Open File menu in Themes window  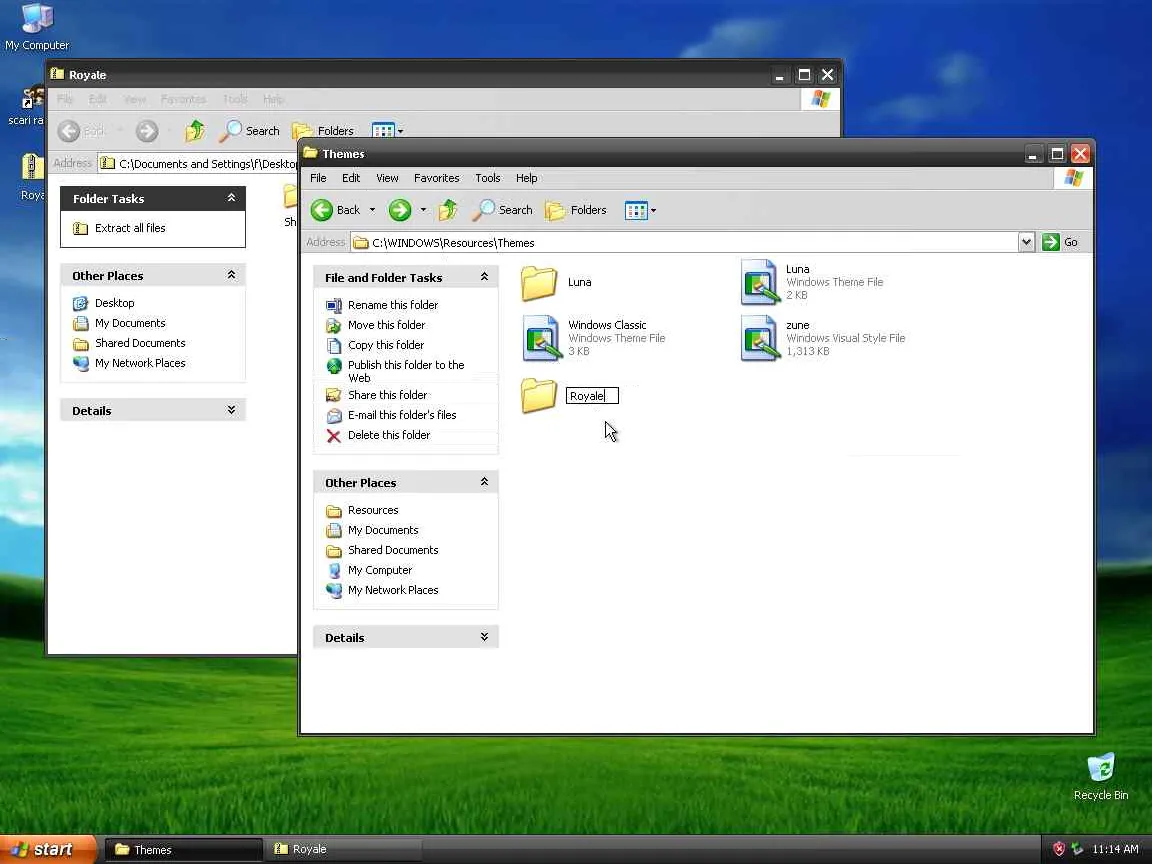(318, 178)
